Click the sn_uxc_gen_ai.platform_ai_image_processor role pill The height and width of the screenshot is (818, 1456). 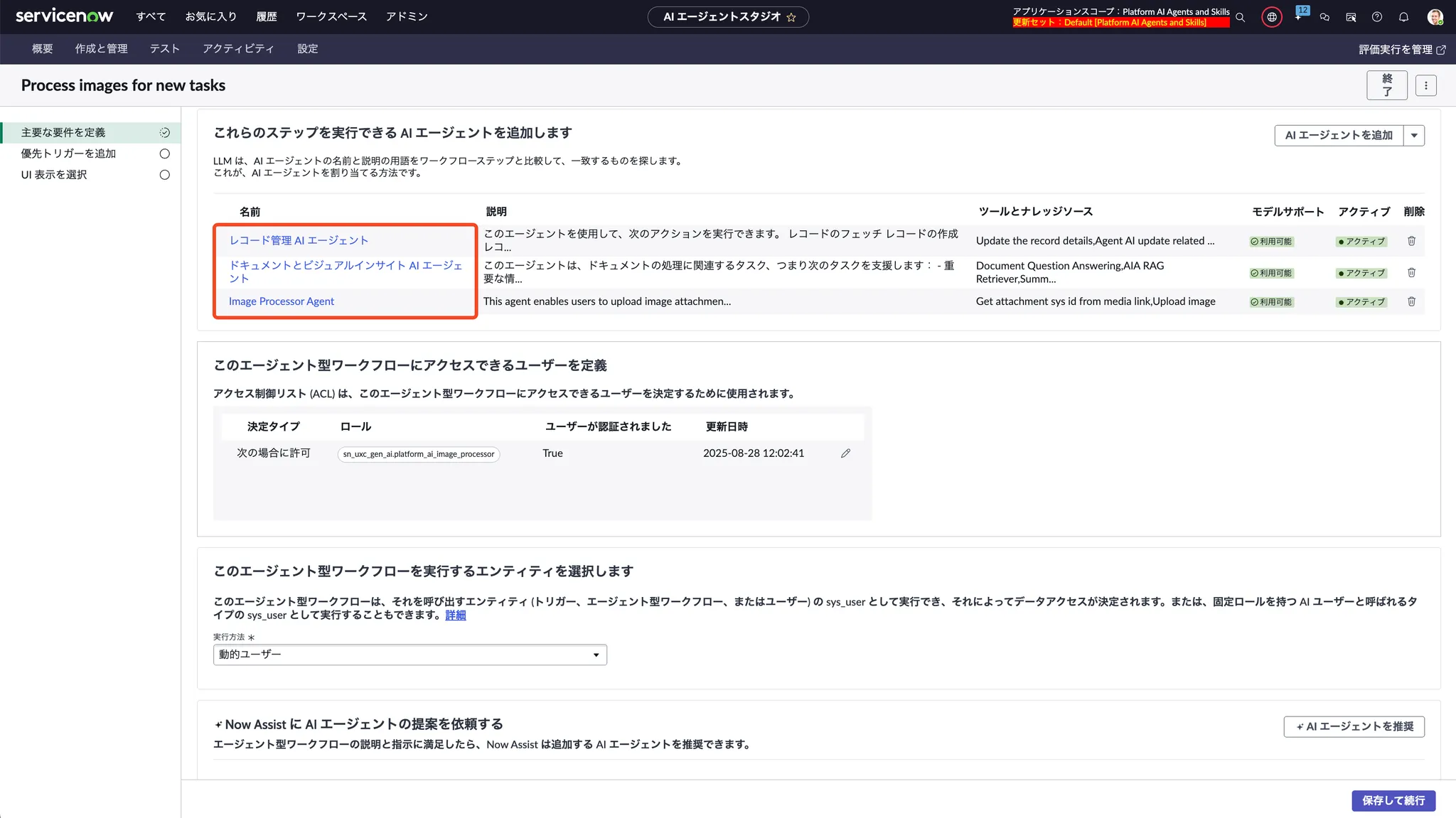pyautogui.click(x=418, y=454)
